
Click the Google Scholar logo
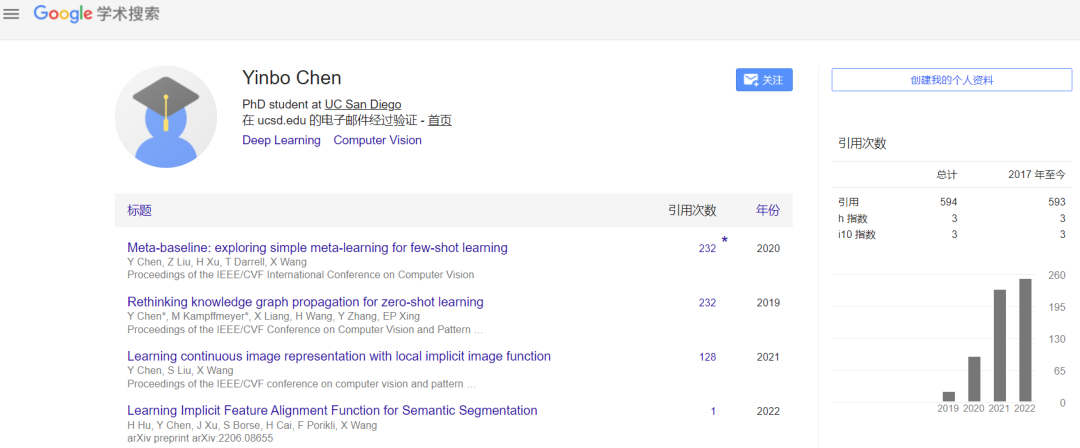click(x=96, y=14)
